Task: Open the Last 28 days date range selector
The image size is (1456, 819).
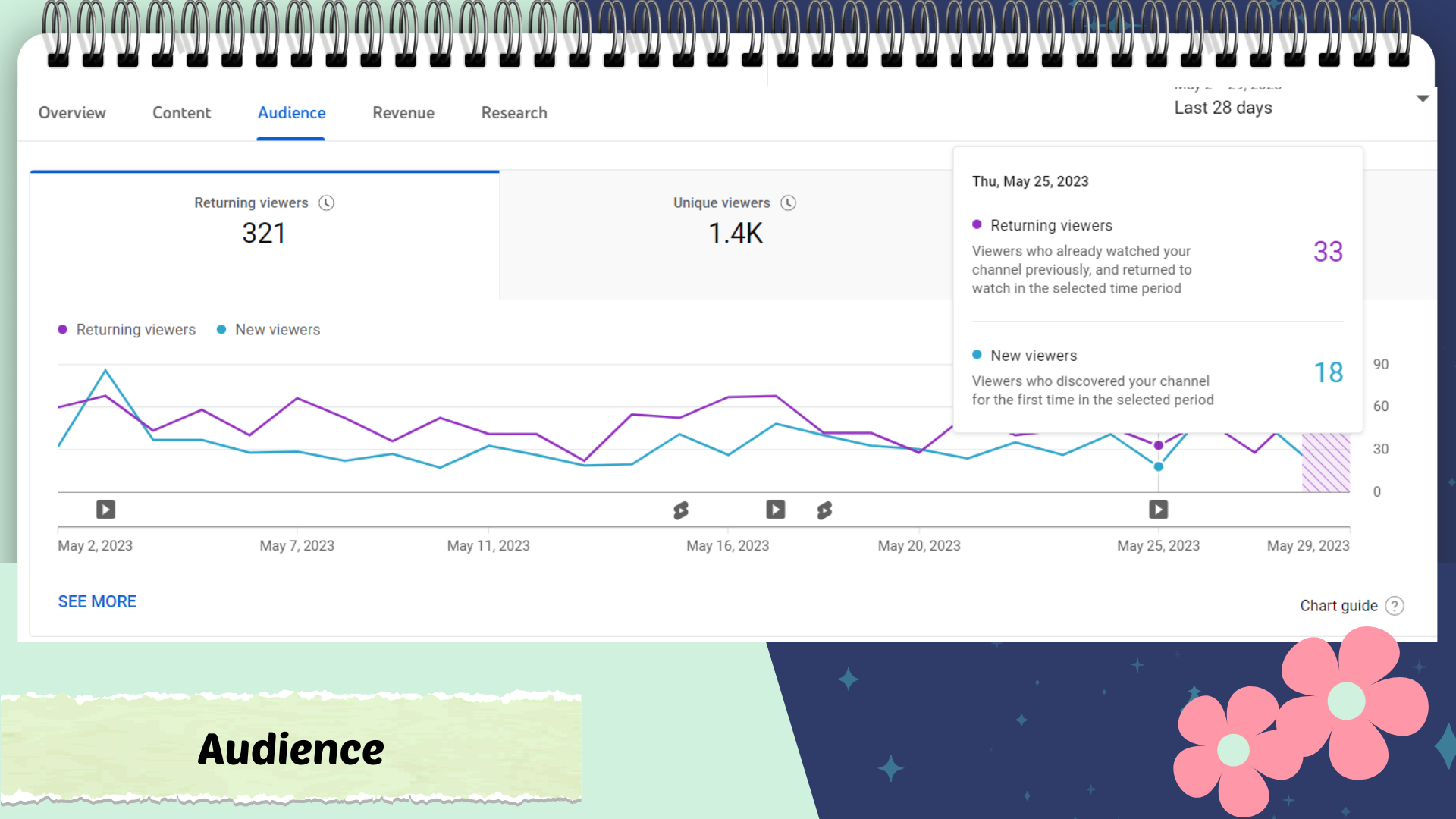Action: (1222, 108)
